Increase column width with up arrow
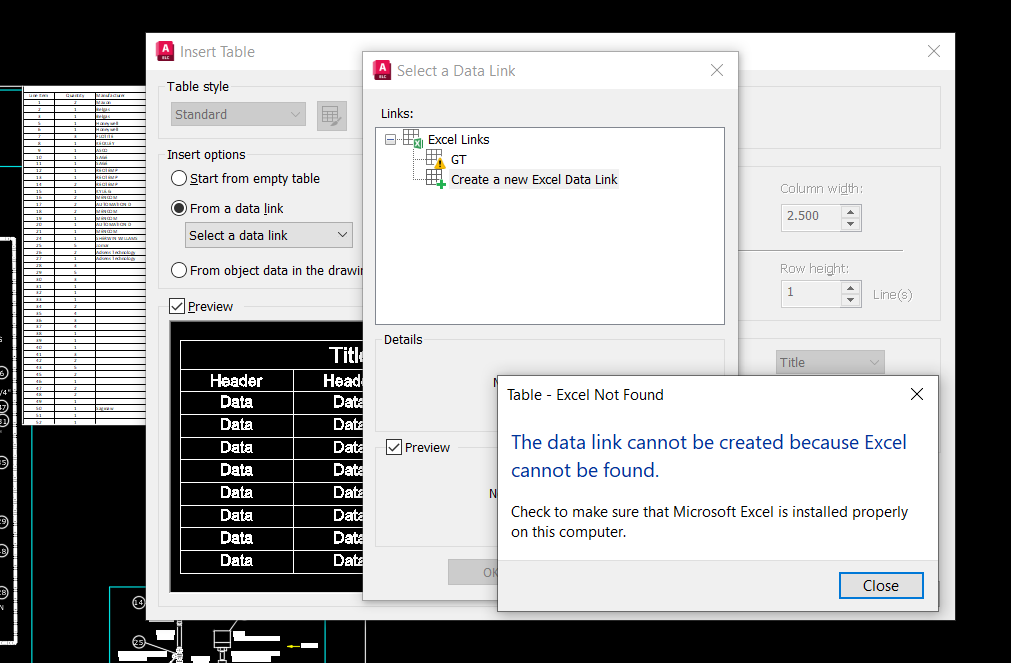This screenshot has height=663, width=1011. (851, 212)
